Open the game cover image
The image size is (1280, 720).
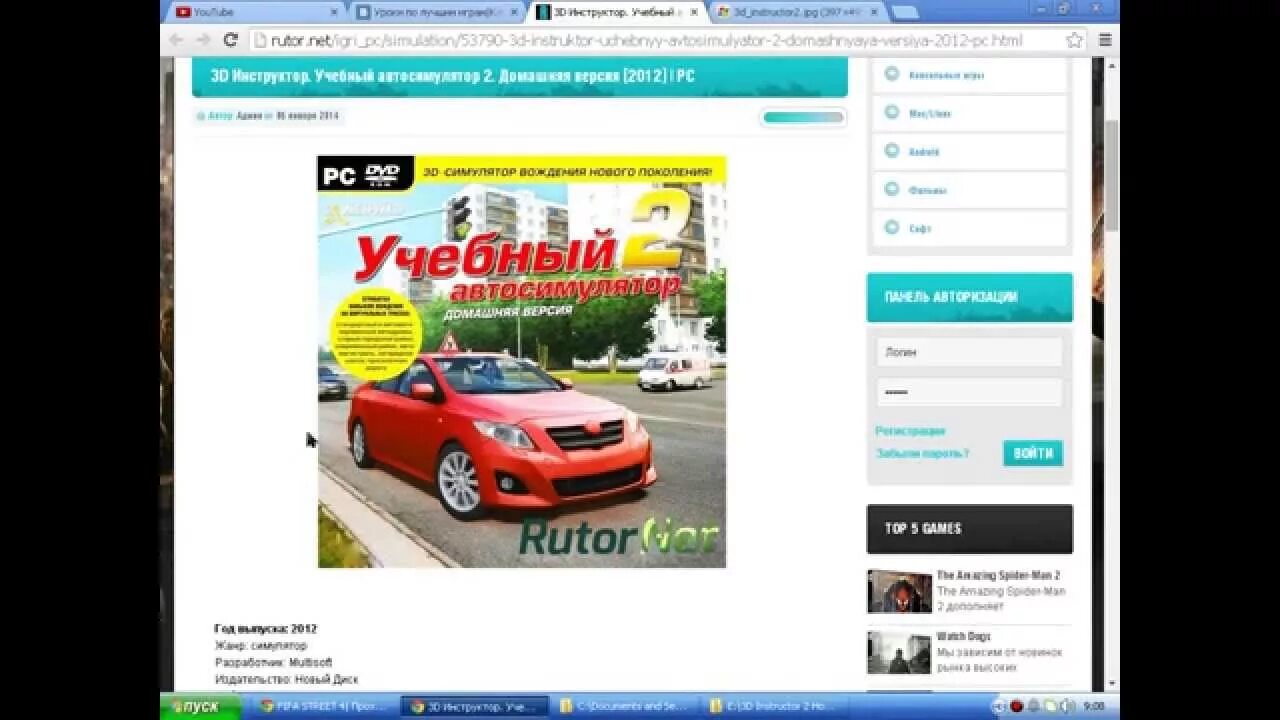522,362
